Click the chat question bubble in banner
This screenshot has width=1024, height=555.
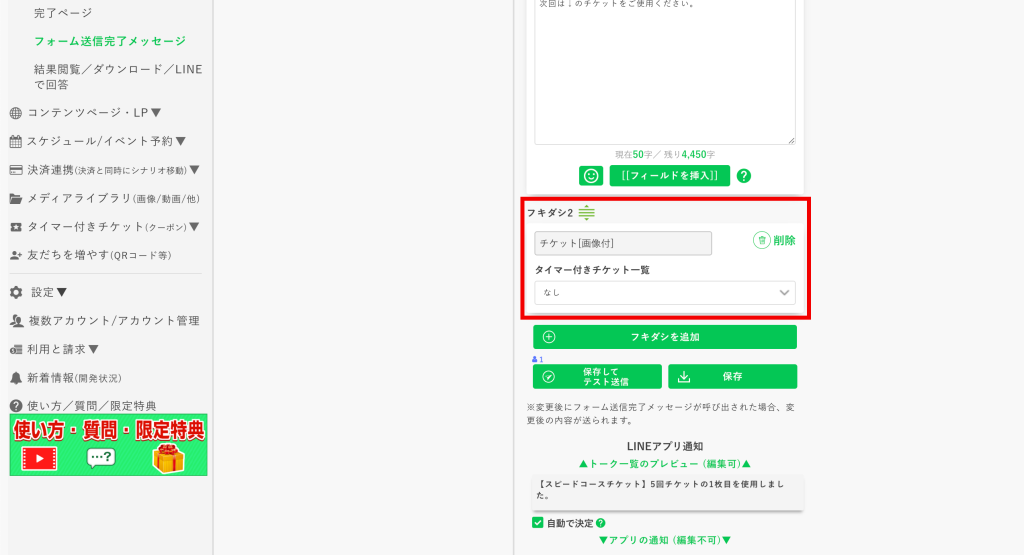tap(101, 458)
